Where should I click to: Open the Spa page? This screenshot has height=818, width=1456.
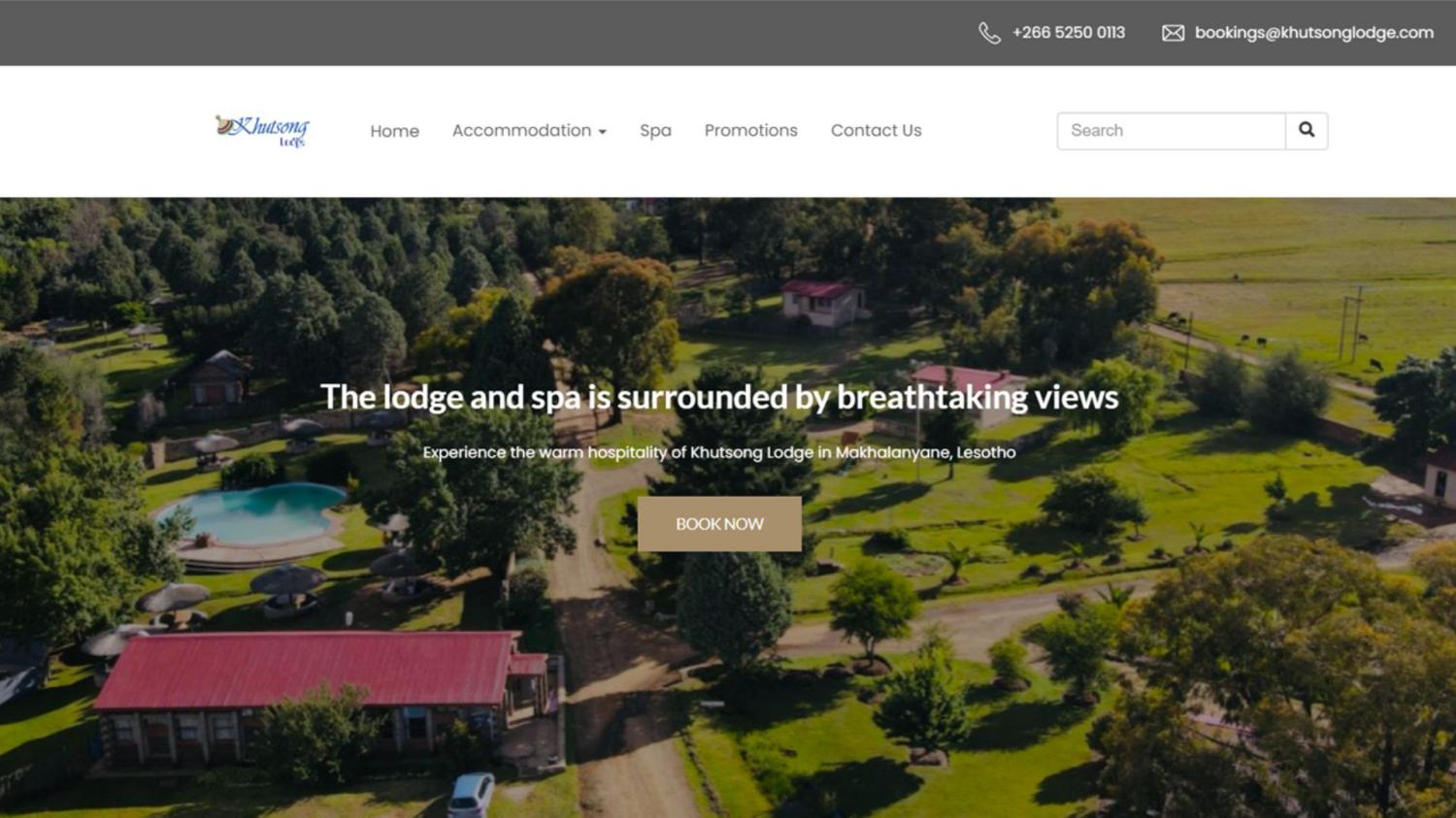(655, 131)
